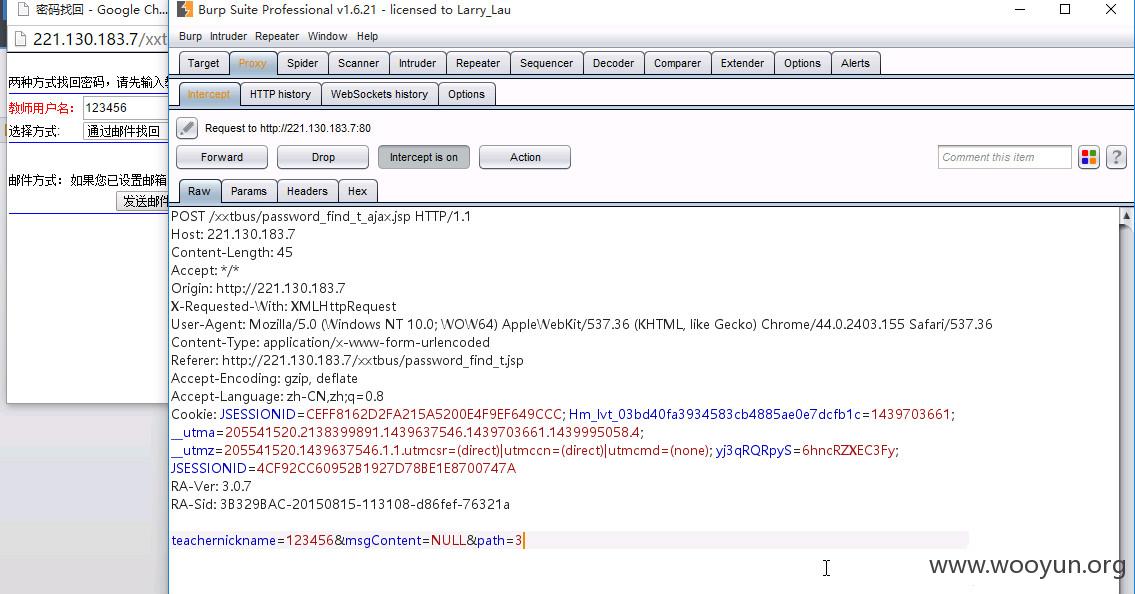
Task: Click the User-Agent header line
Action: [581, 324]
